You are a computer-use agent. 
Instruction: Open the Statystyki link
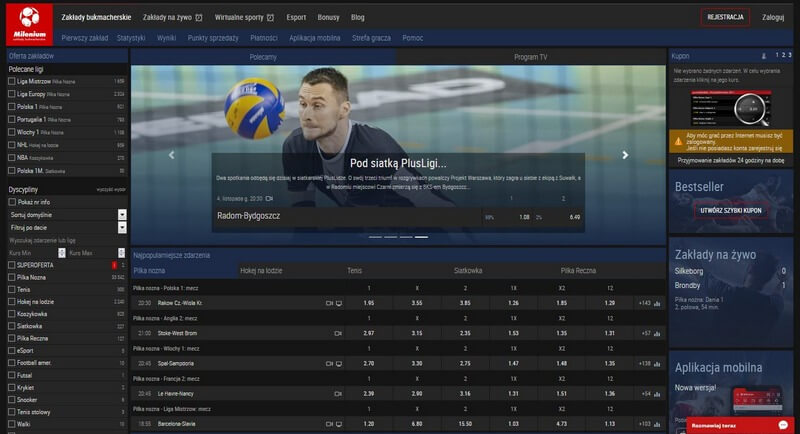131,38
